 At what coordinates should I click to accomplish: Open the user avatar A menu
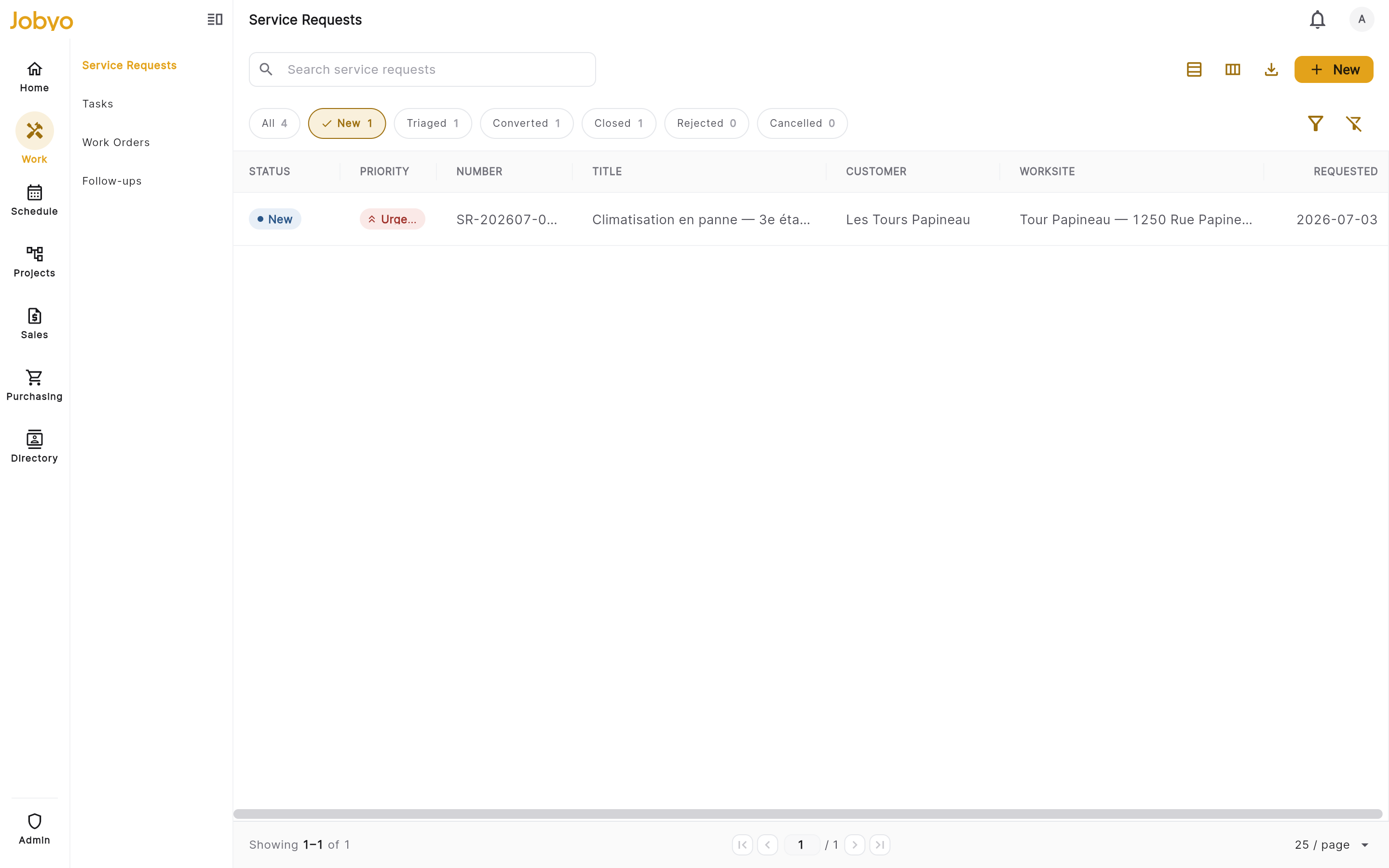click(1362, 19)
